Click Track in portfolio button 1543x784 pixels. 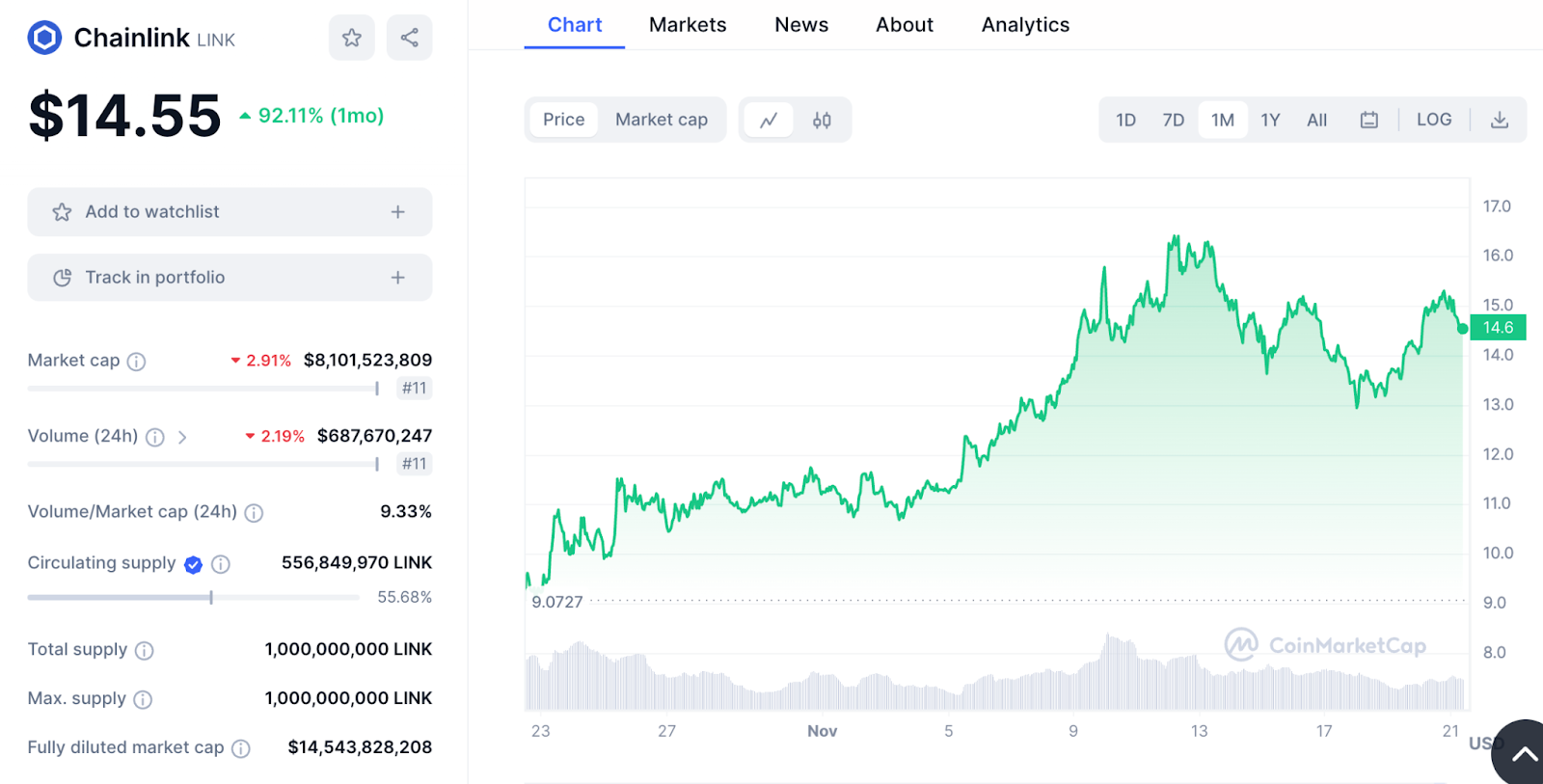point(230,278)
